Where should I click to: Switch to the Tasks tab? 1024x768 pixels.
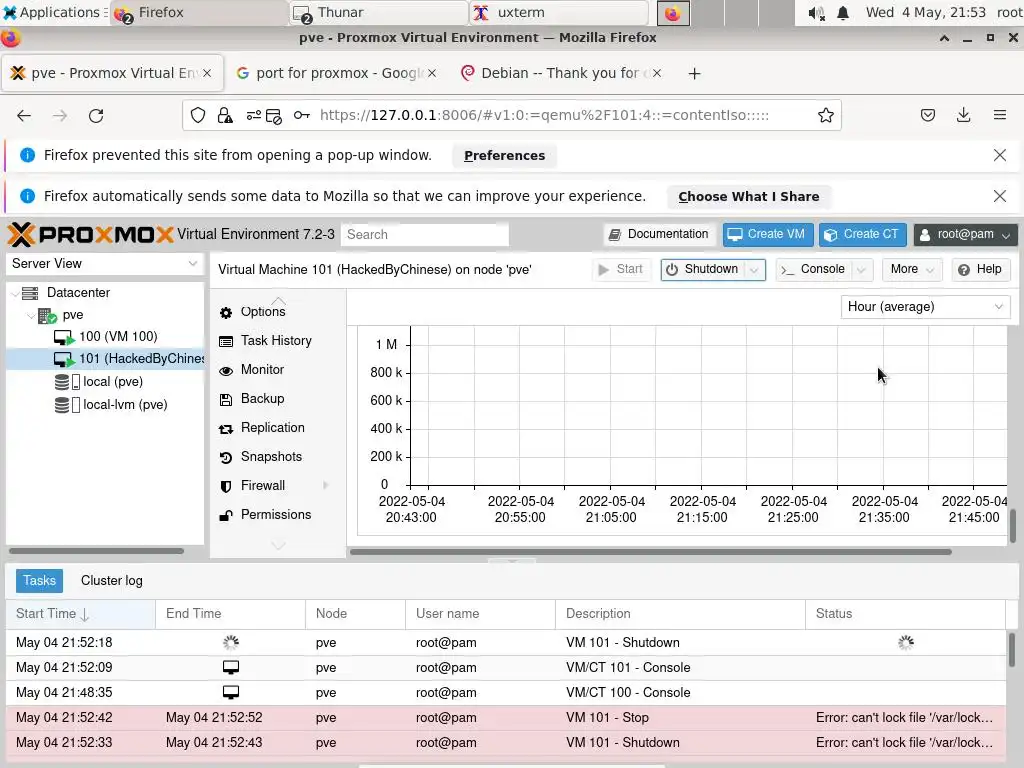(x=39, y=581)
